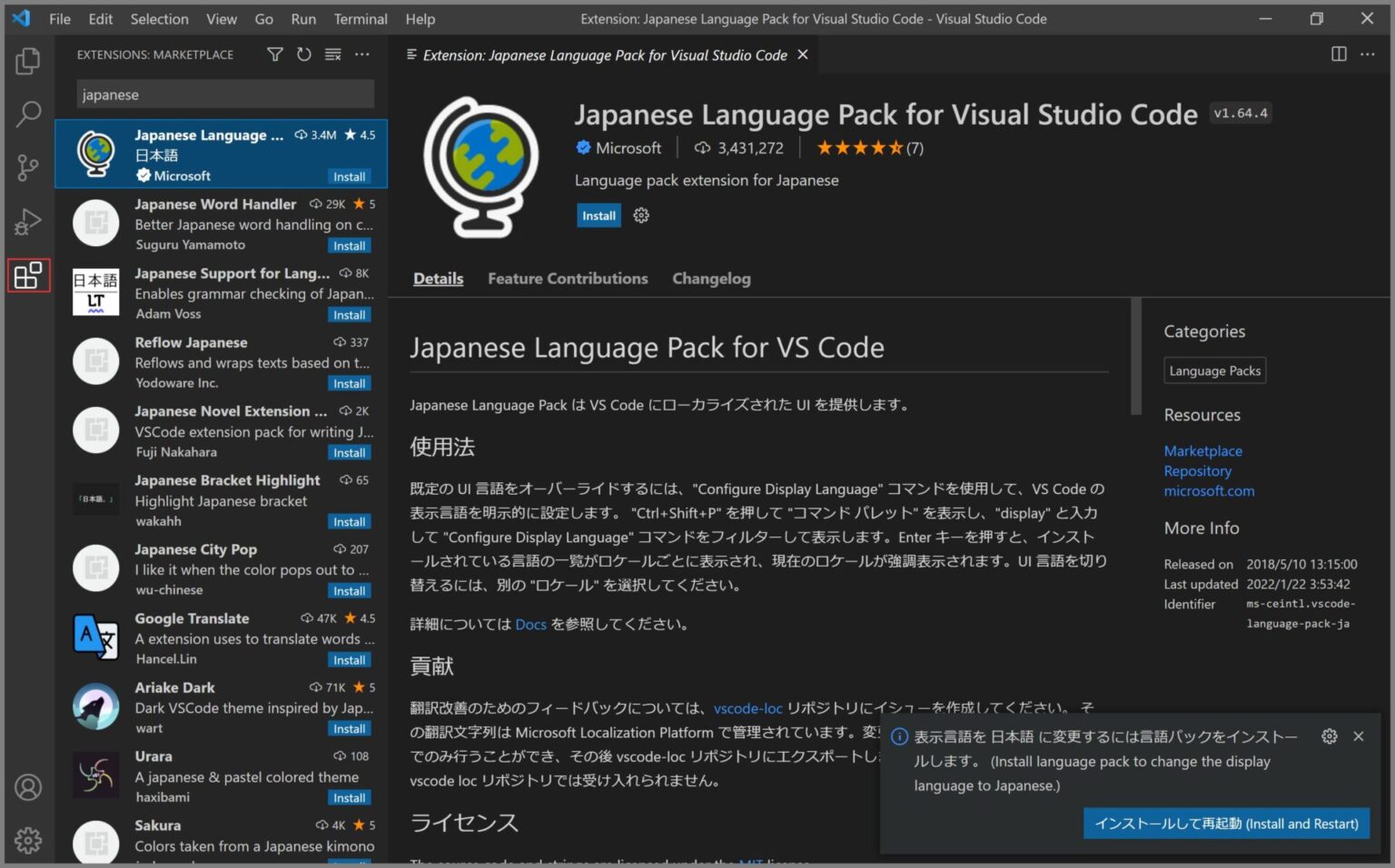Select the Search icon in the Activity Bar
The height and width of the screenshot is (868, 1395).
(28, 114)
